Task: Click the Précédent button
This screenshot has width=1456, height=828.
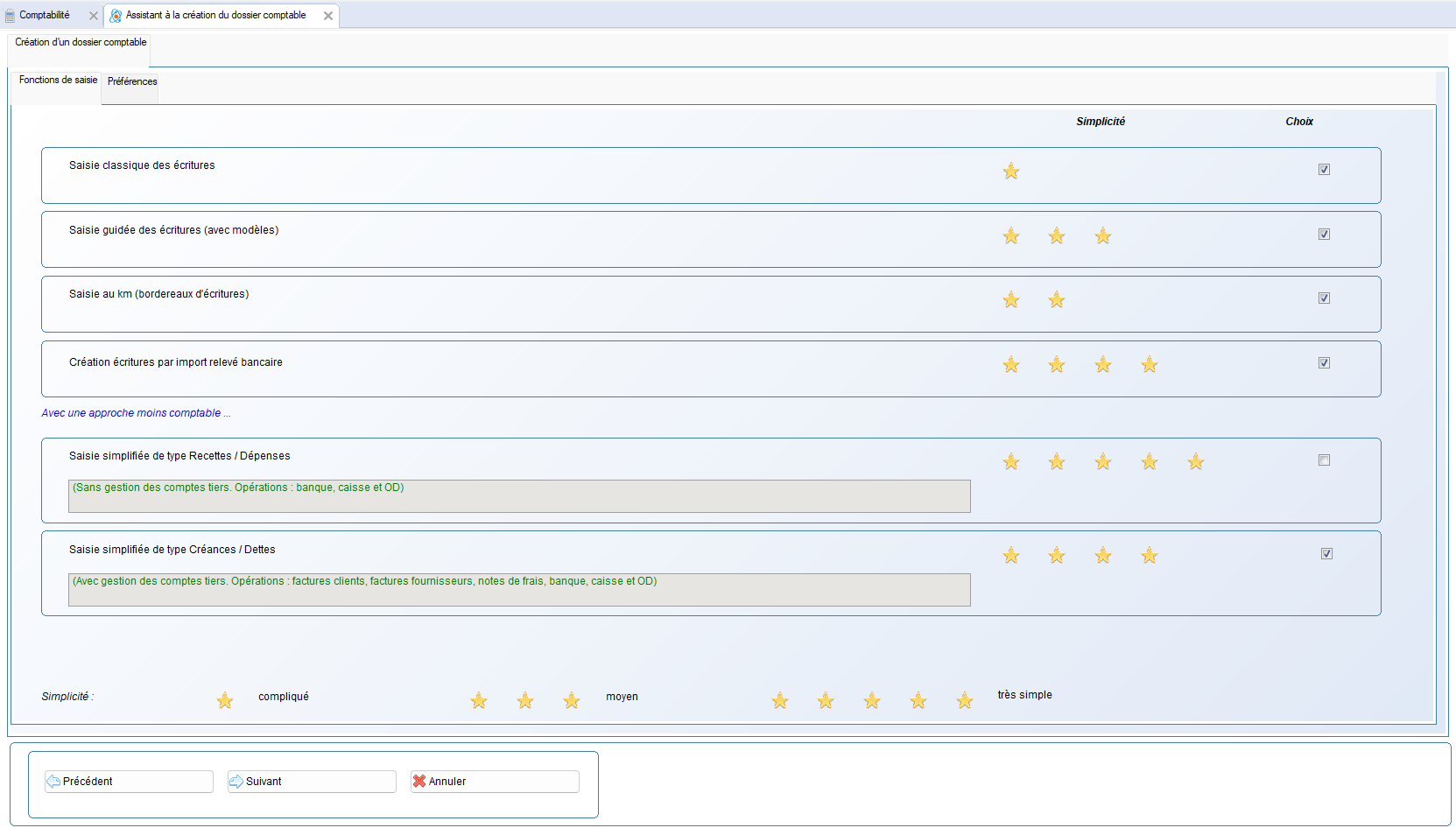Action: 129,782
